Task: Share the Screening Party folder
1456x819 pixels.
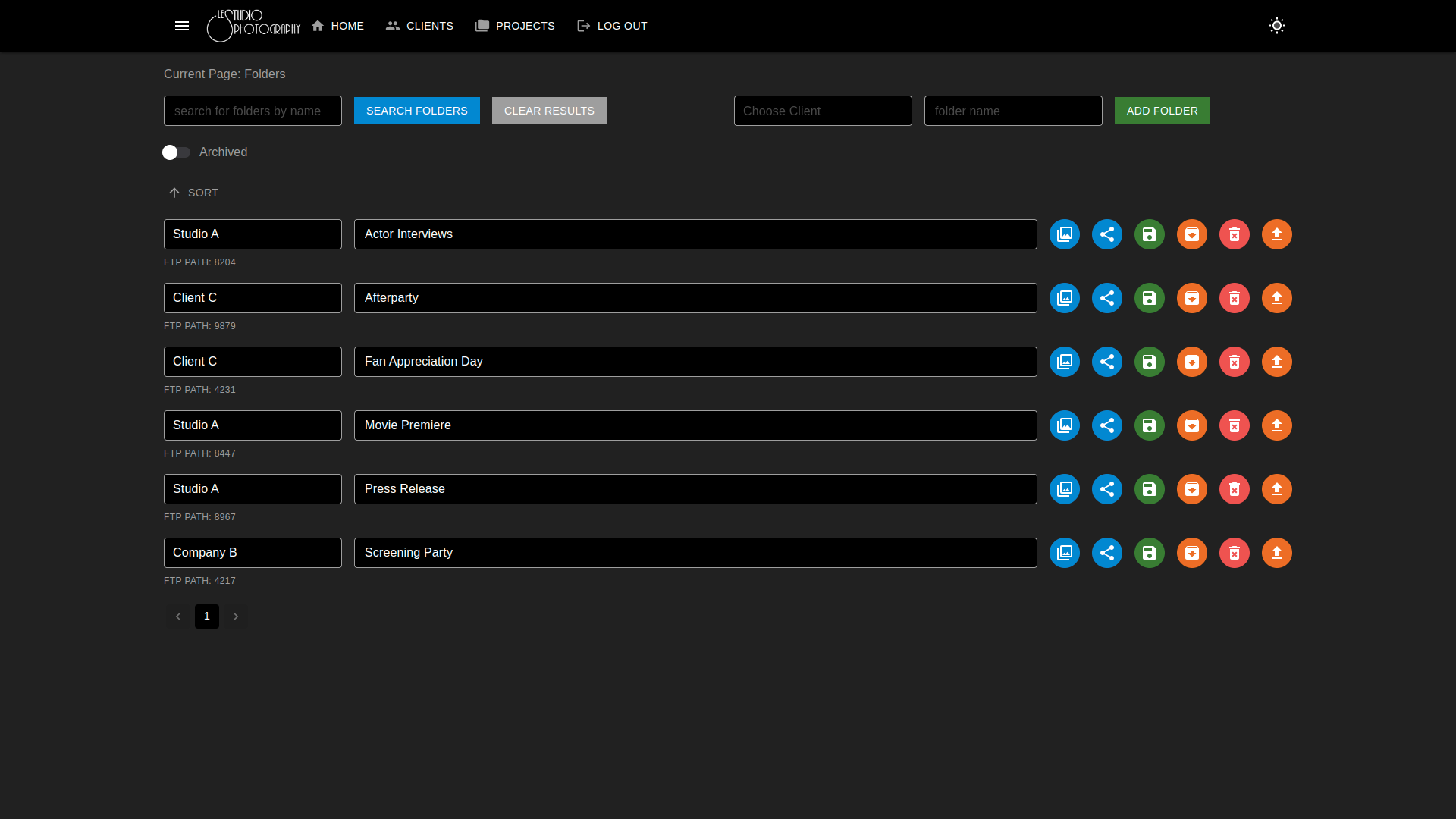Action: pos(1106,553)
